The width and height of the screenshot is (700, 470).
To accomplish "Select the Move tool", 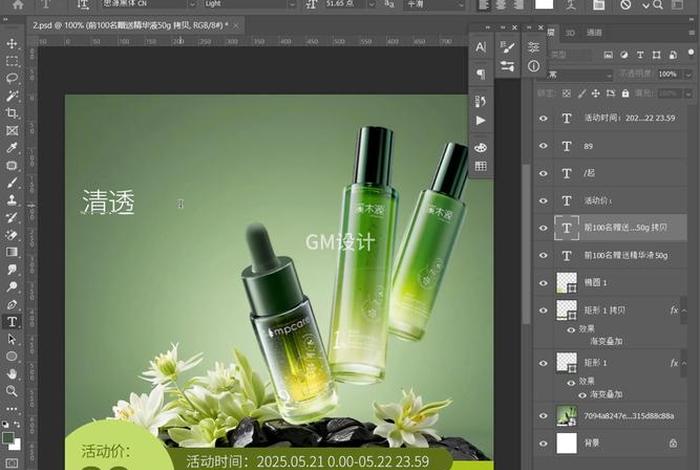I will tap(12, 44).
